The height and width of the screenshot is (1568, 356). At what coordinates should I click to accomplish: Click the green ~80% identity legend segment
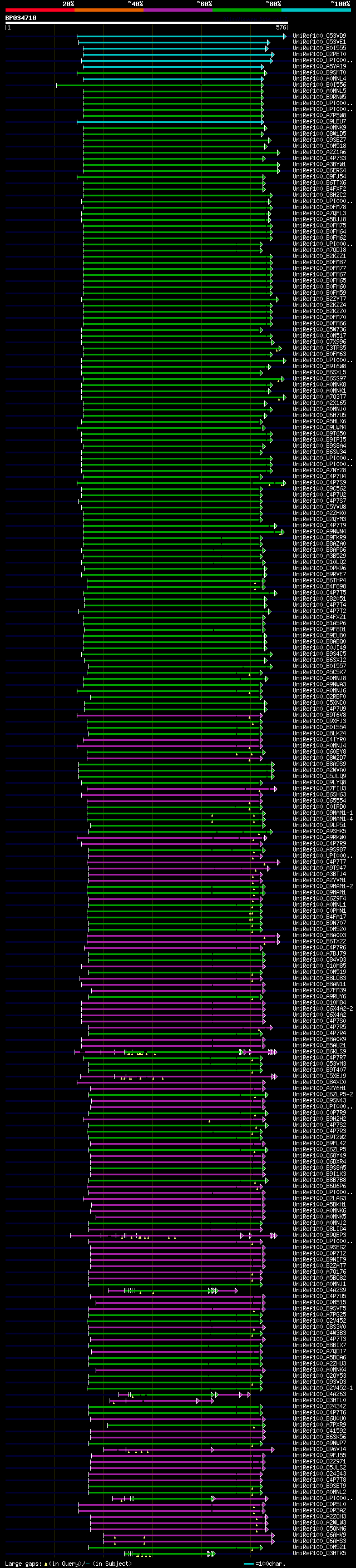pyautogui.click(x=247, y=10)
